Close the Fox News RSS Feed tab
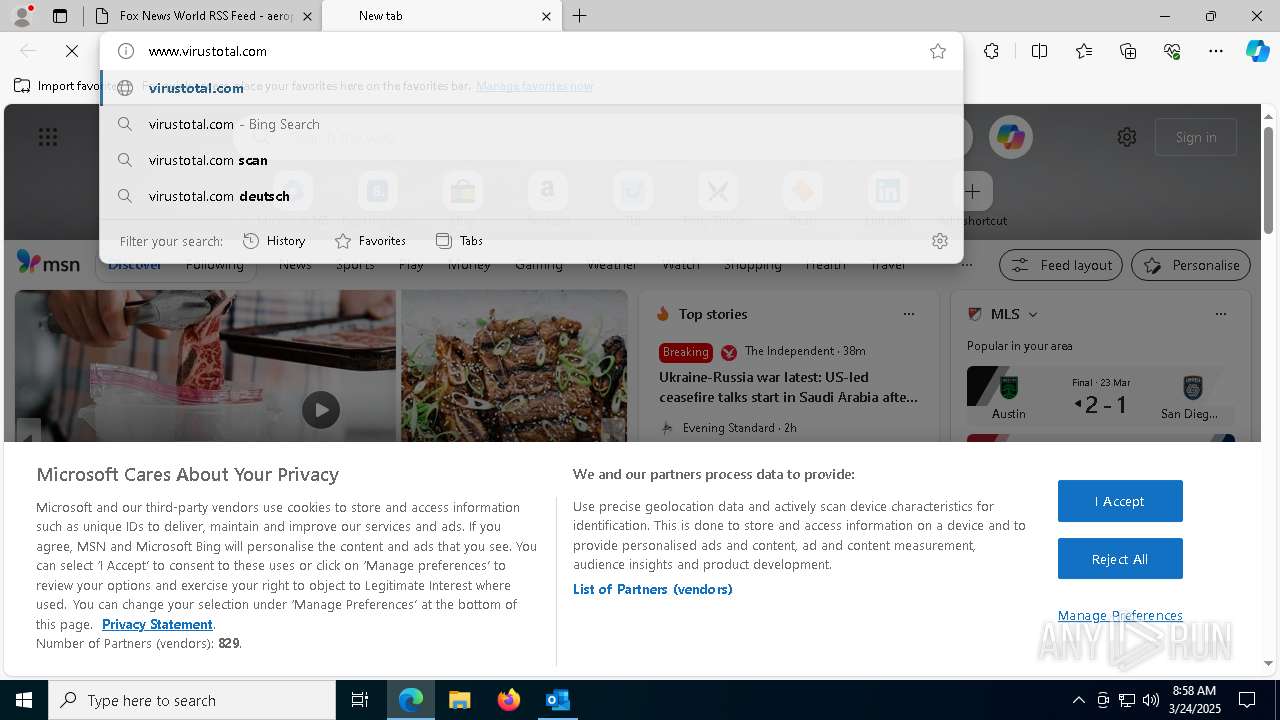 (307, 16)
